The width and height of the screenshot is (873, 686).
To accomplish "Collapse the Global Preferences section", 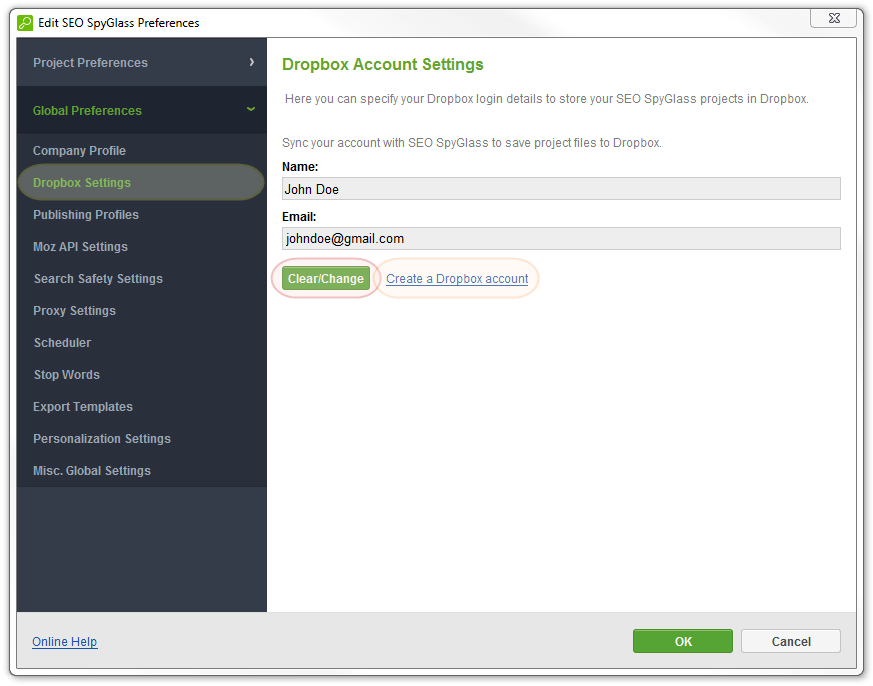I will pos(141,110).
